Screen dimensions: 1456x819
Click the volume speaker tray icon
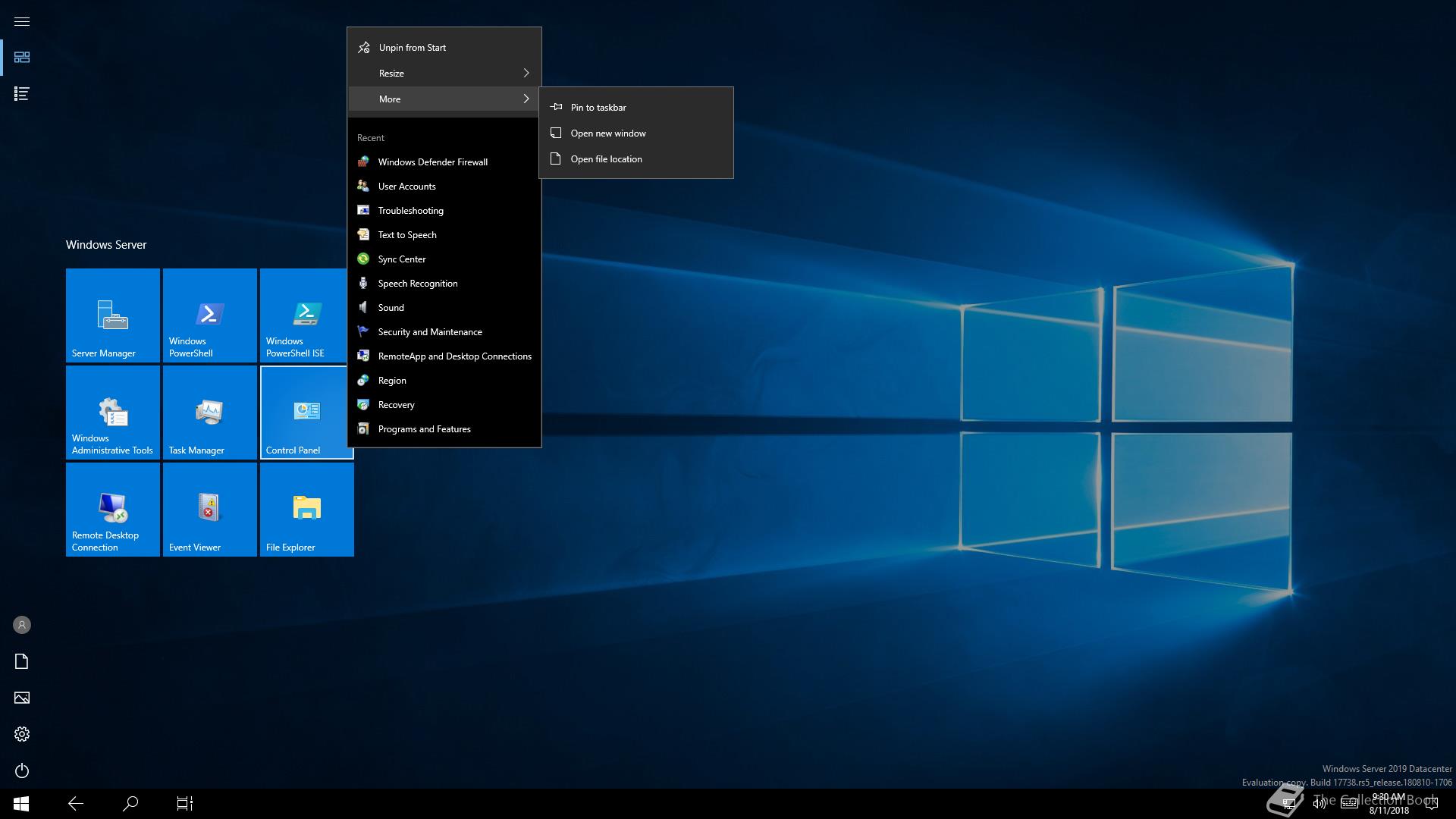click(x=1319, y=804)
